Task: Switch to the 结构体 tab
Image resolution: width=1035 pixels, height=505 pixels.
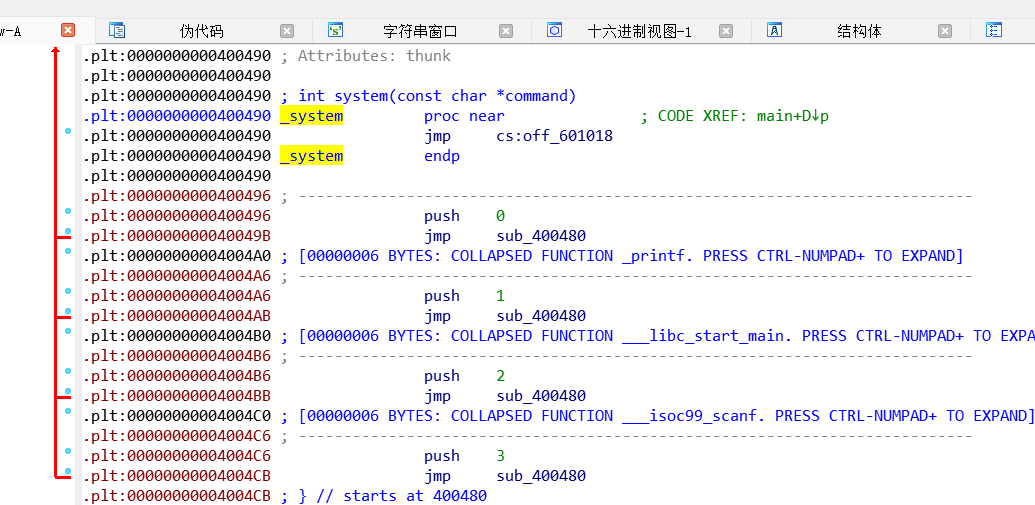Action: (x=859, y=31)
